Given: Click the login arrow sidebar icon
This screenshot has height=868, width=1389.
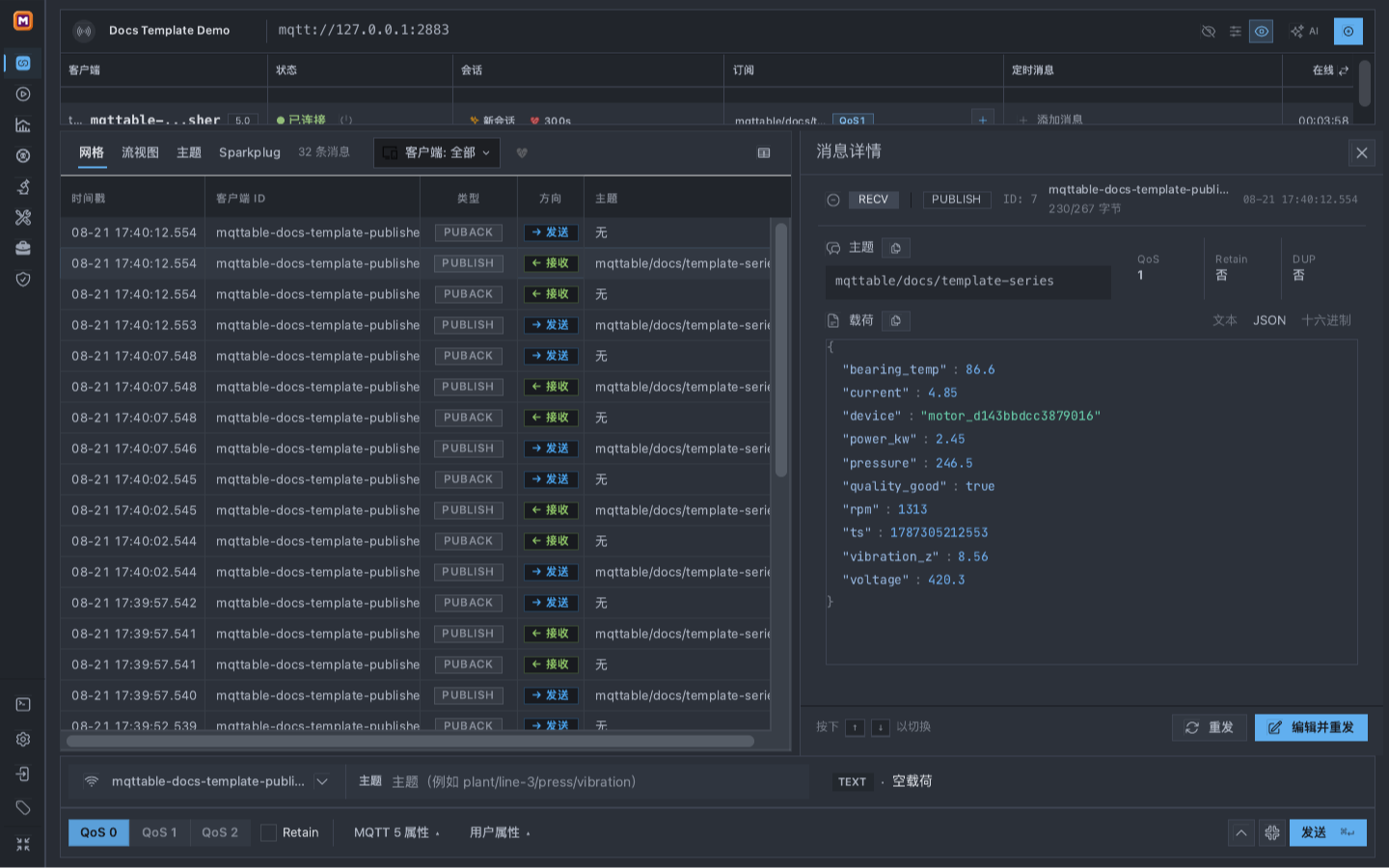Looking at the screenshot, I should point(23,774).
